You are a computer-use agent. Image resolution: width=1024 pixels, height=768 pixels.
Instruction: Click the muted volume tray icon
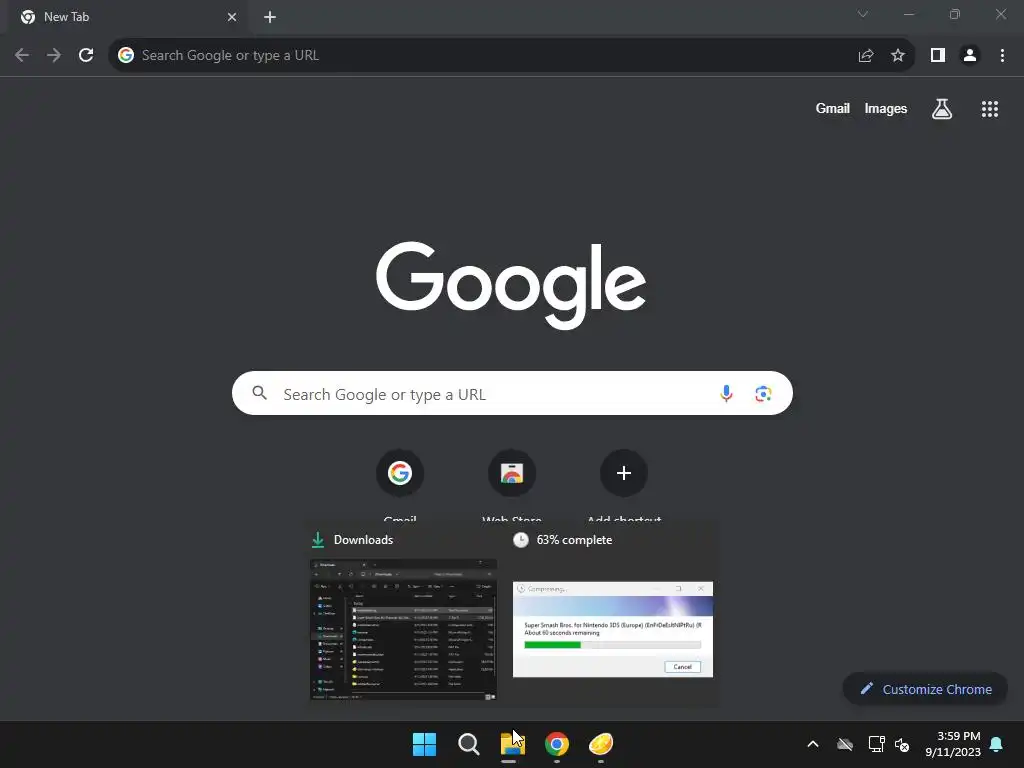click(x=902, y=744)
